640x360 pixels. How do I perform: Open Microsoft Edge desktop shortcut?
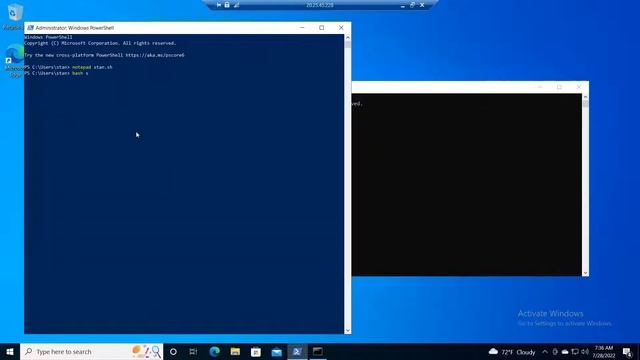pyautogui.click(x=15, y=60)
